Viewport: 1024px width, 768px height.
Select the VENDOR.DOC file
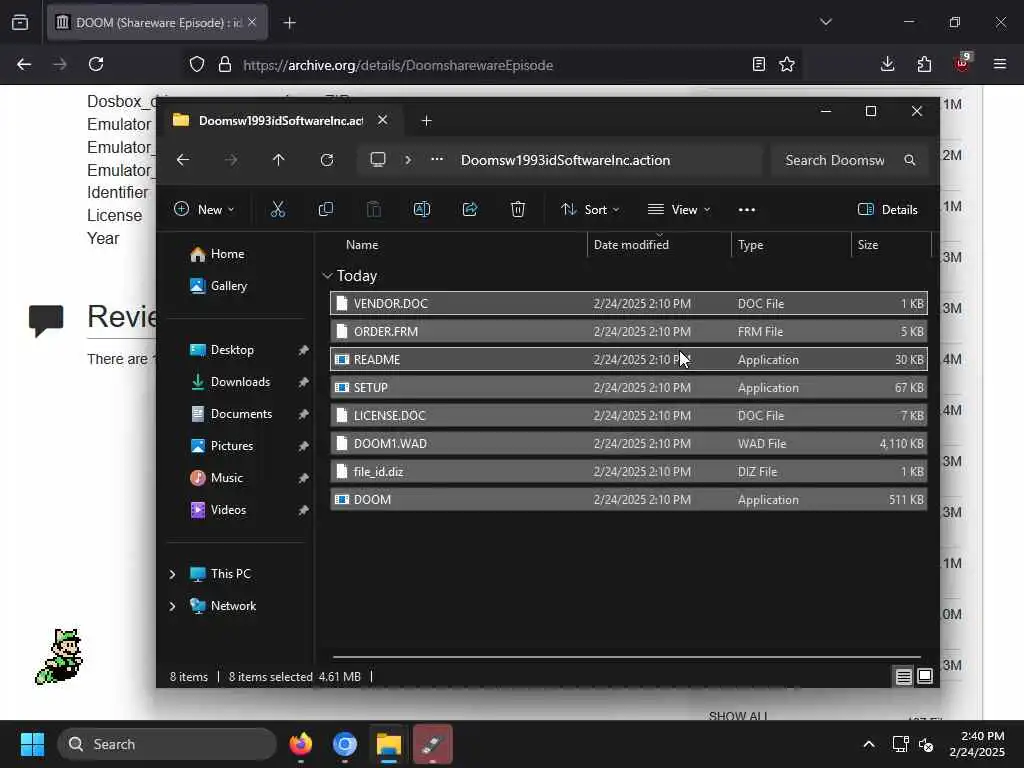click(628, 304)
